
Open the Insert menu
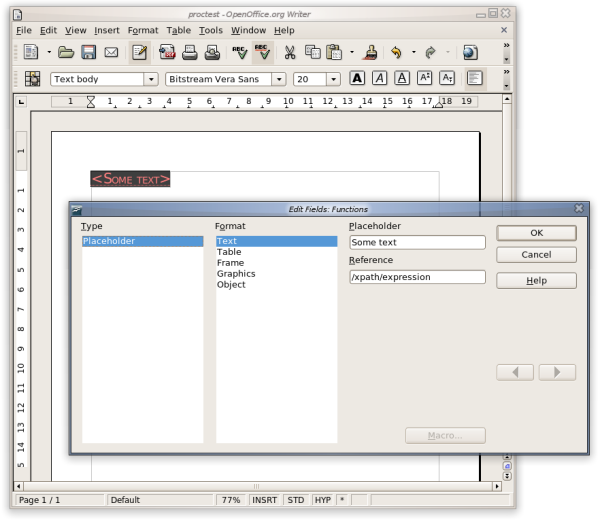[107, 30]
